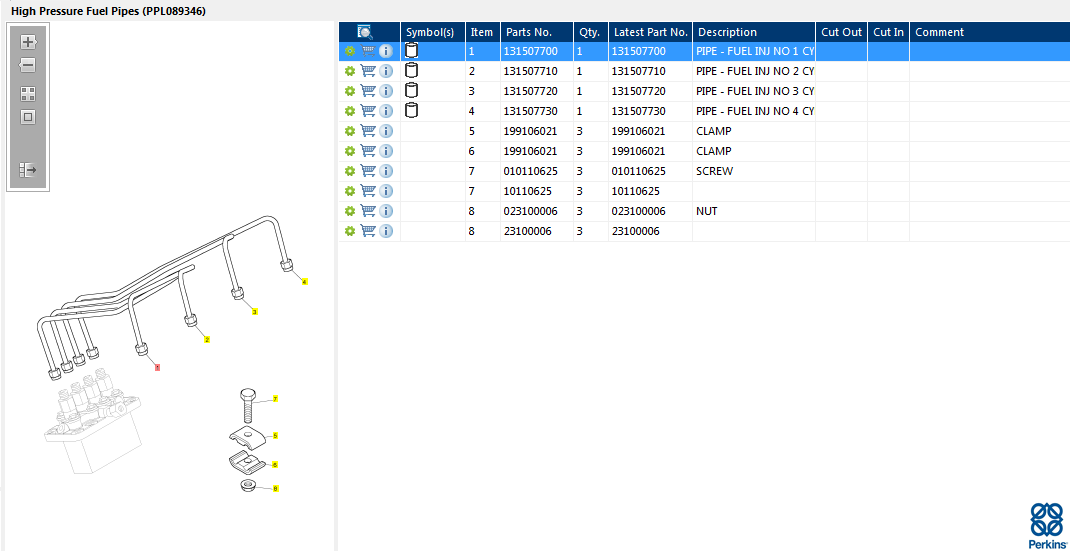Add NUT 023100006 to shopping cart

(x=368, y=211)
